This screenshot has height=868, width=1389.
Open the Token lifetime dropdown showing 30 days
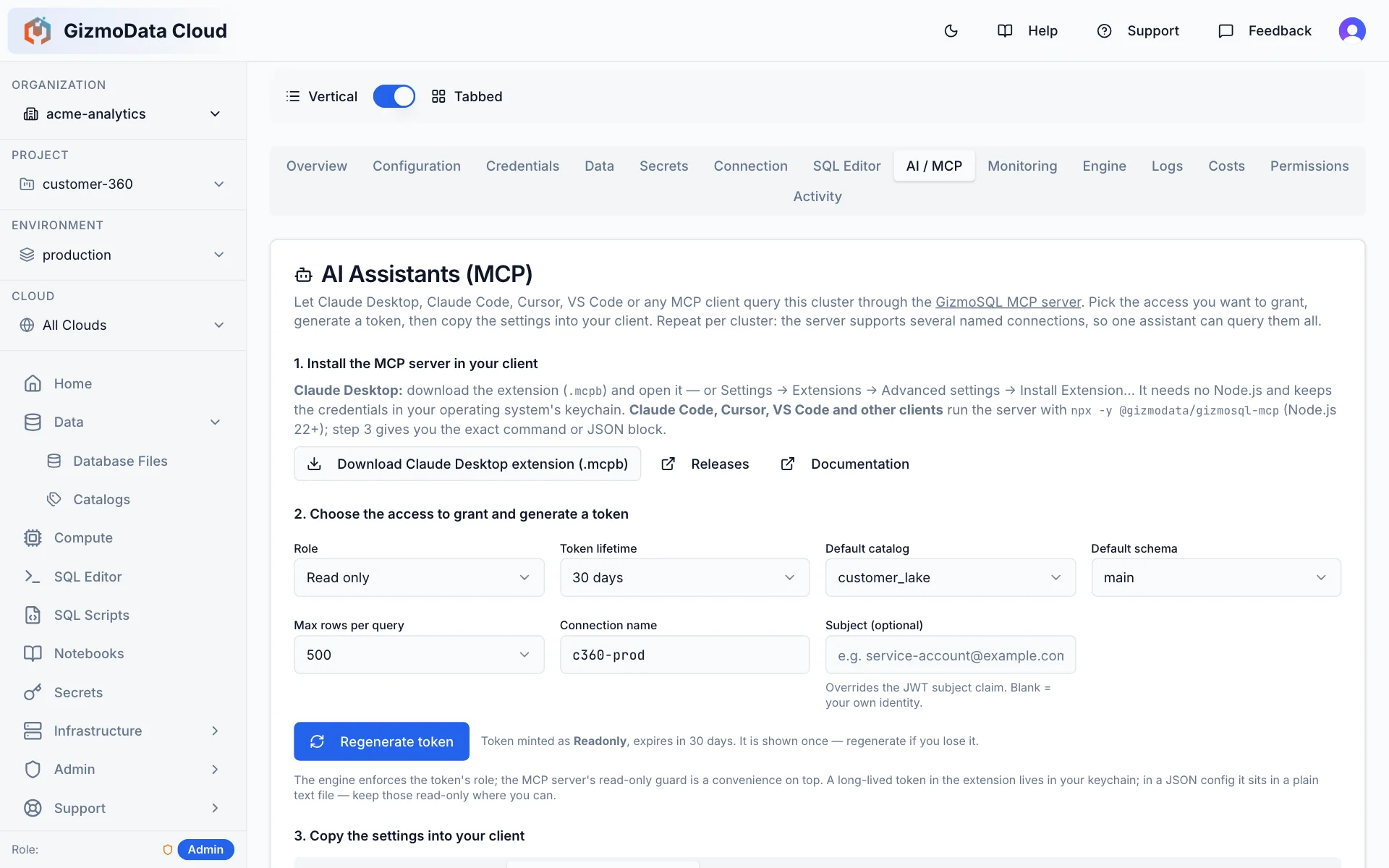click(x=684, y=577)
